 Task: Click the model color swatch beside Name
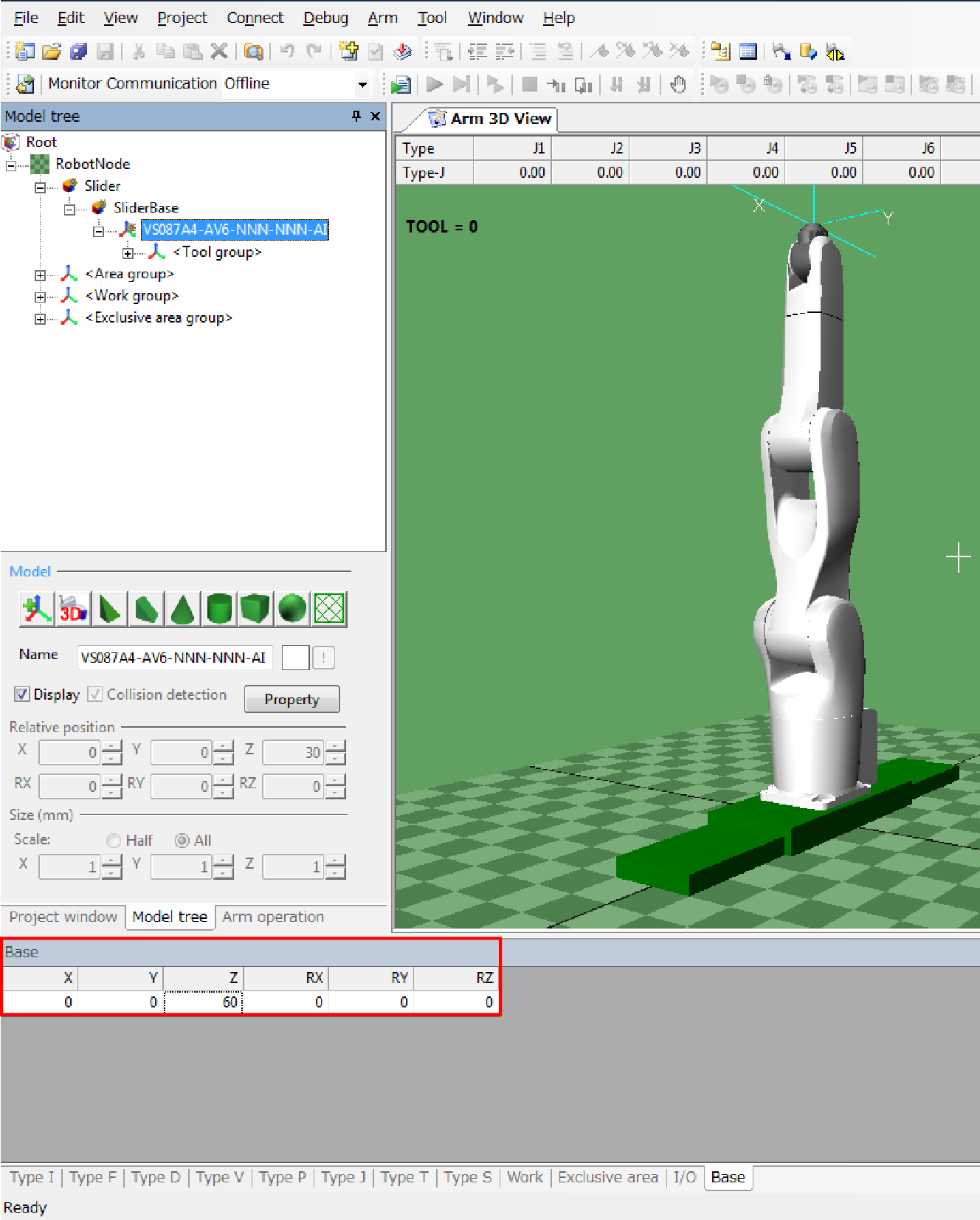coord(295,657)
